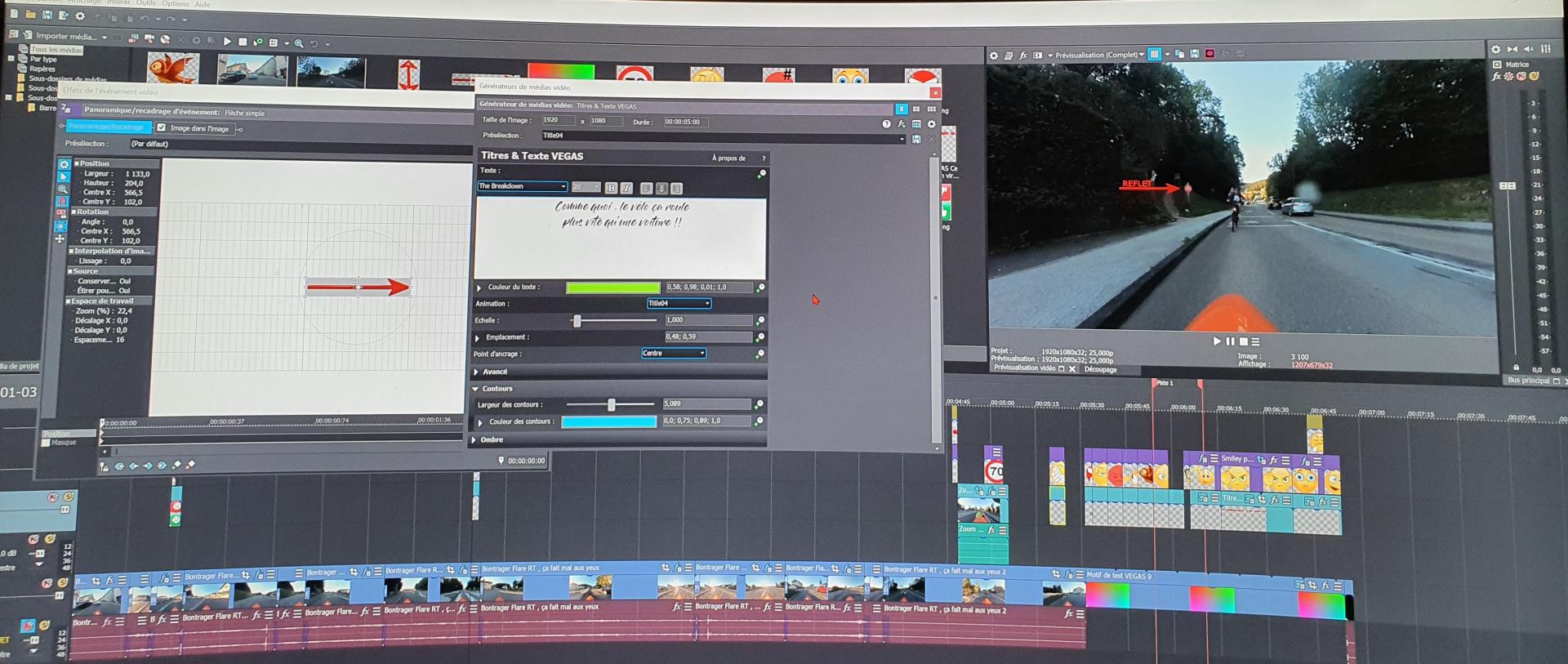
Task: Click the Largeur value 1 133,0
Action: tap(137, 174)
